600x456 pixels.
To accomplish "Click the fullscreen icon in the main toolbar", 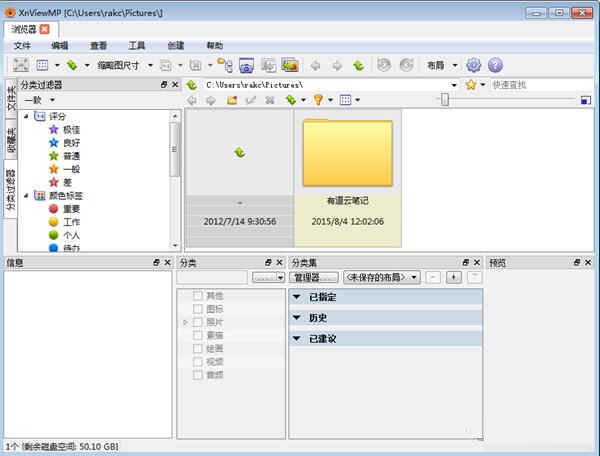I will (x=20, y=65).
